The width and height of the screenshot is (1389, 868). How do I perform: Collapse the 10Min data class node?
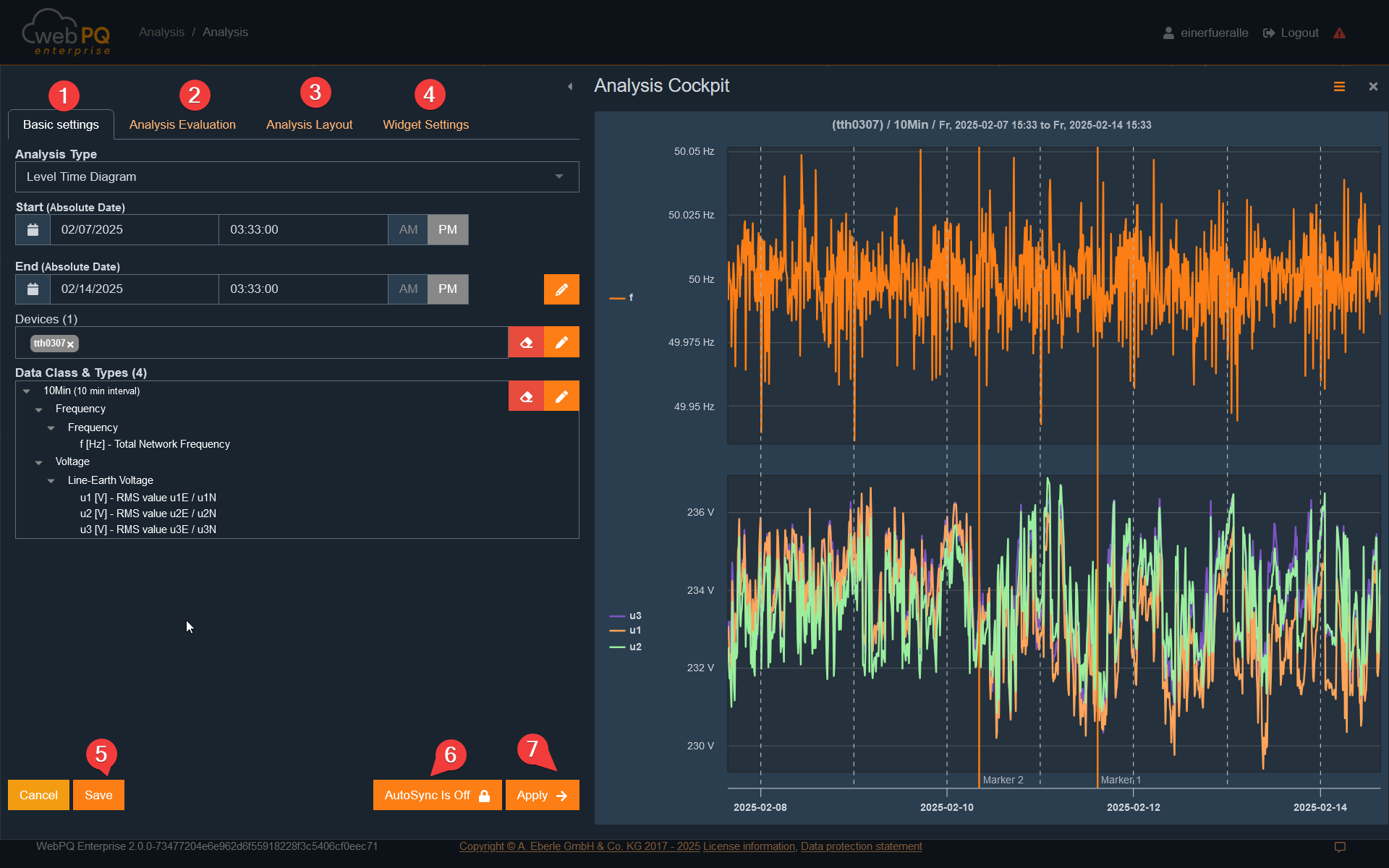pyautogui.click(x=27, y=390)
